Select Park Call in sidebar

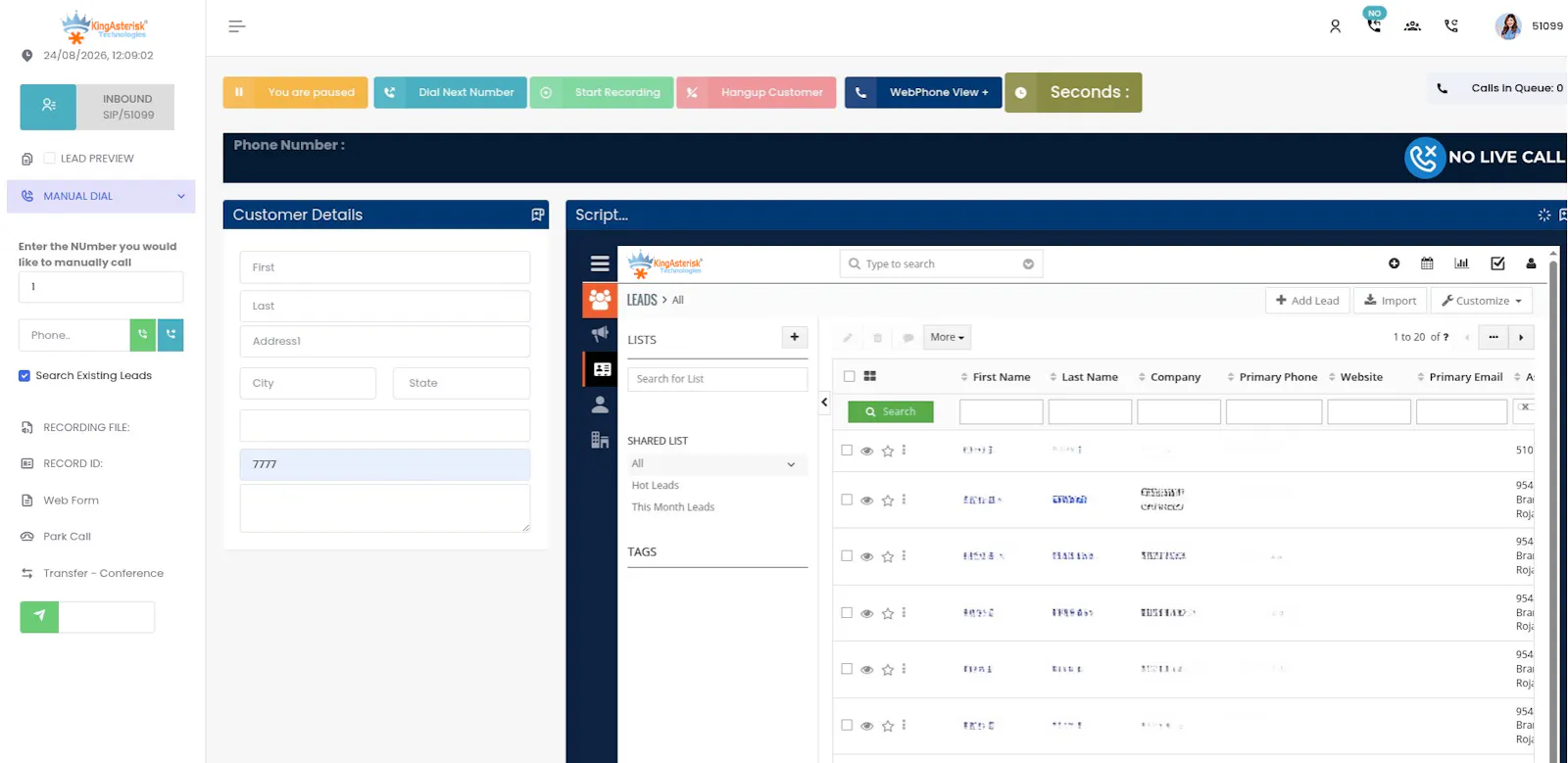click(67, 537)
